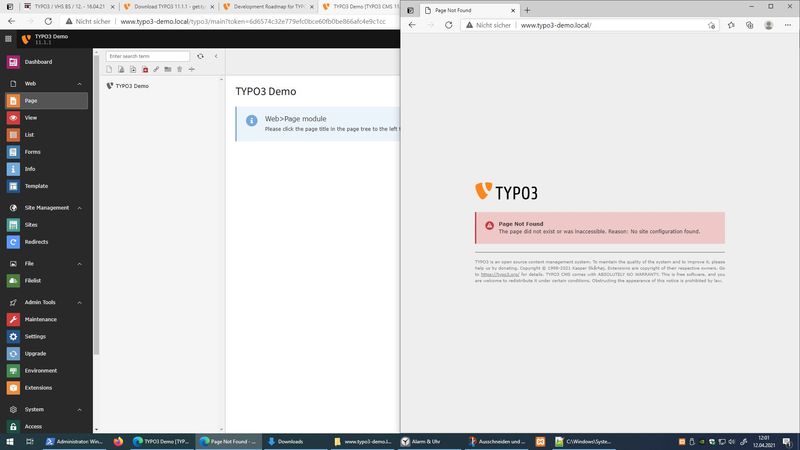Click the backend window address bar URL
800x450 pixels.
253,21
